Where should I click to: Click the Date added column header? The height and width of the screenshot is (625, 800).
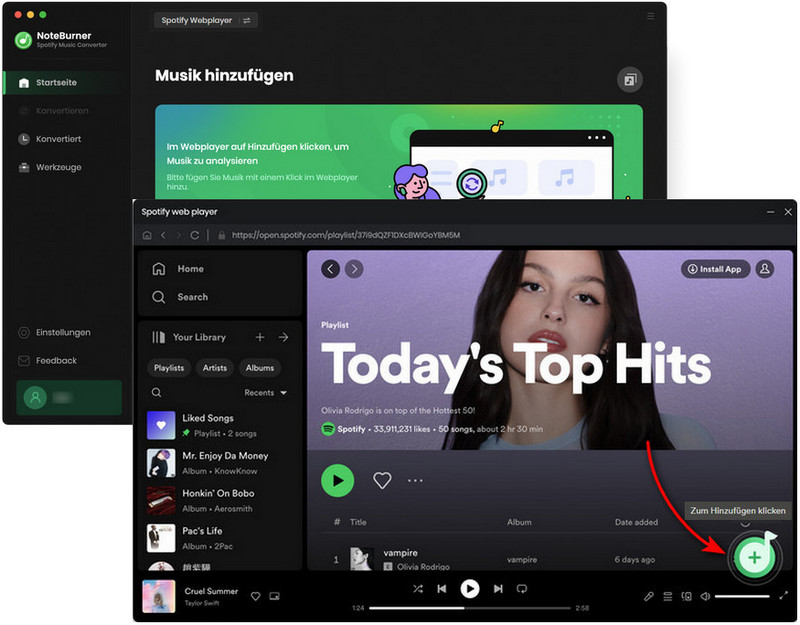[x=636, y=522]
